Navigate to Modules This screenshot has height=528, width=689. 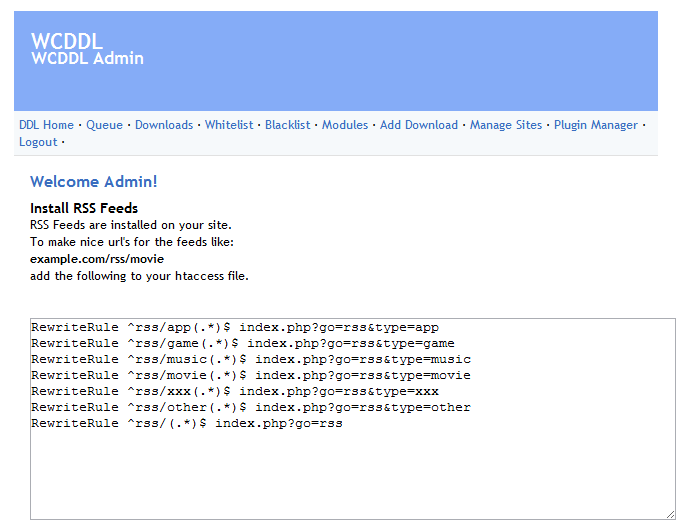[x=345, y=125]
